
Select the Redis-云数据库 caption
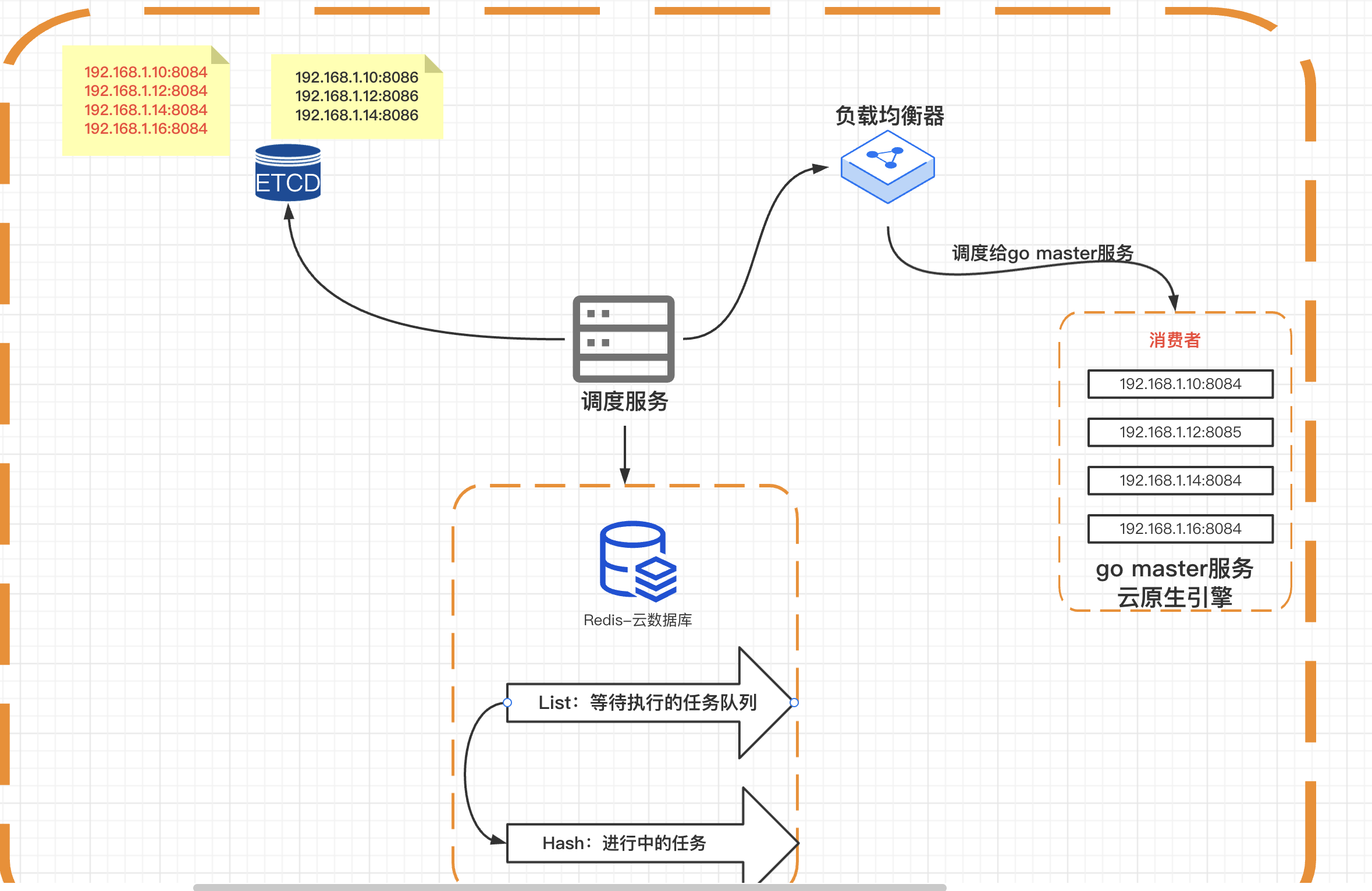pyautogui.click(x=638, y=620)
